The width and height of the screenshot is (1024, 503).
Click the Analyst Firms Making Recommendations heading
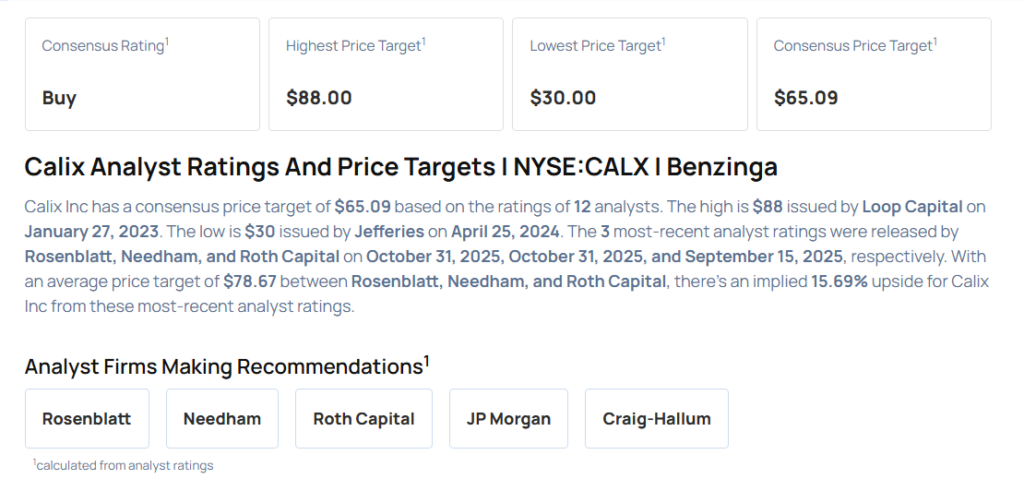[x=226, y=365]
